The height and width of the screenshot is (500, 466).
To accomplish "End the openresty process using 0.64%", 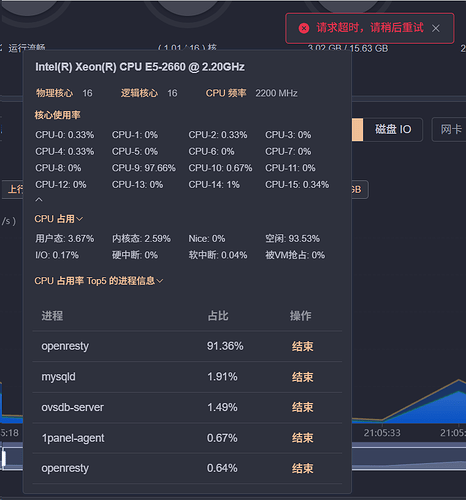I will click(302, 468).
